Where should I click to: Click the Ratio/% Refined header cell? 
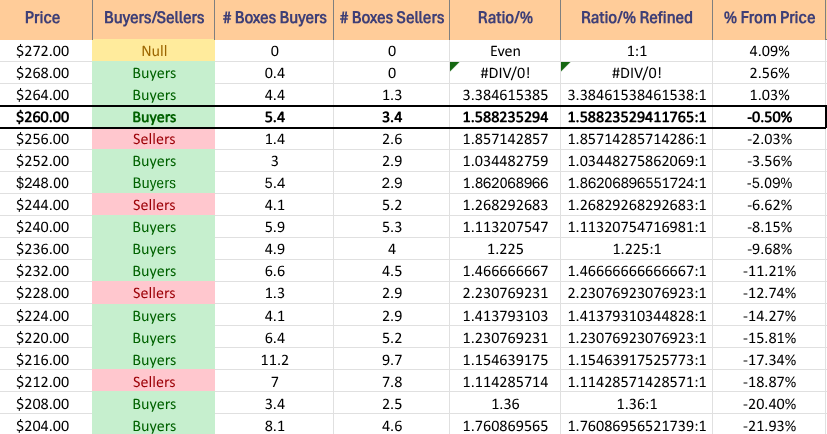click(635, 19)
